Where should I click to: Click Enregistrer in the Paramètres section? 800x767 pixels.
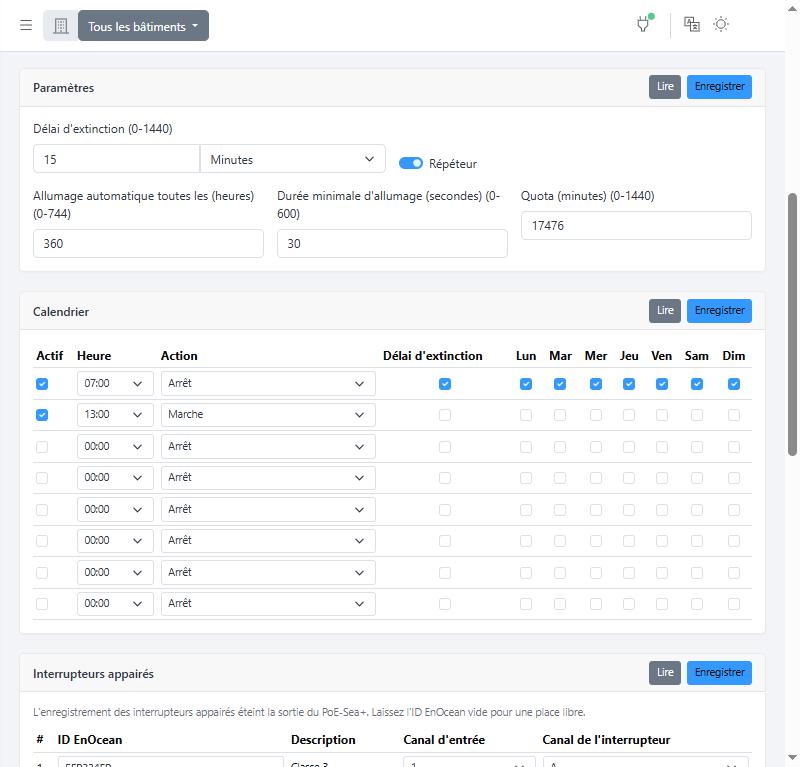(719, 87)
